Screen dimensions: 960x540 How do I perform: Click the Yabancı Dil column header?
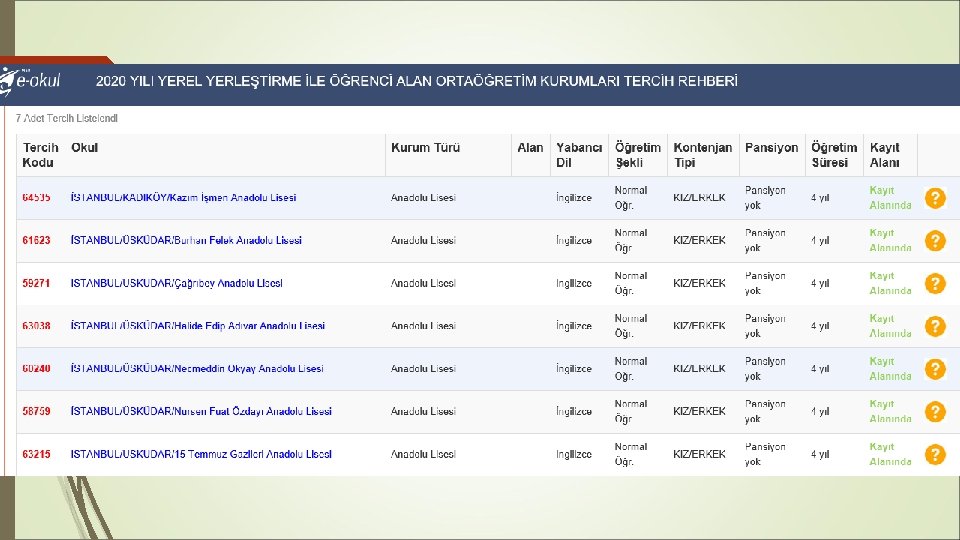tap(579, 155)
